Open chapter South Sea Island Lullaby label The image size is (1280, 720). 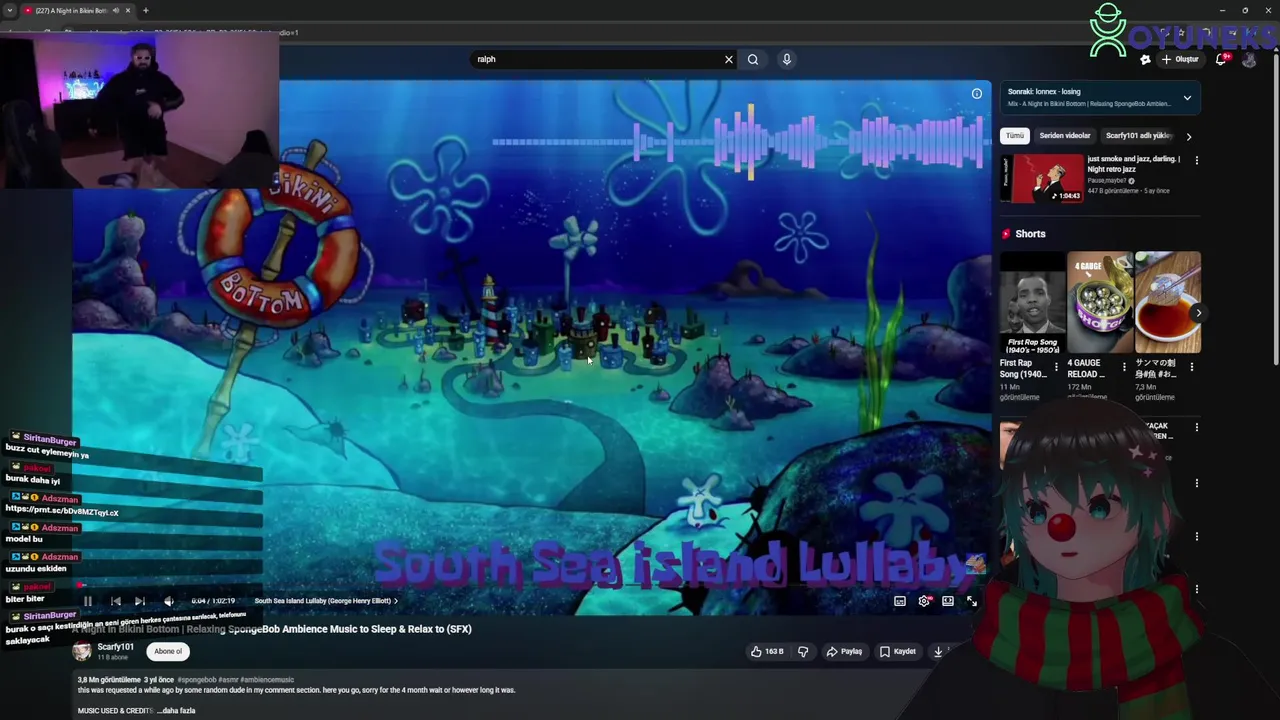click(x=325, y=601)
